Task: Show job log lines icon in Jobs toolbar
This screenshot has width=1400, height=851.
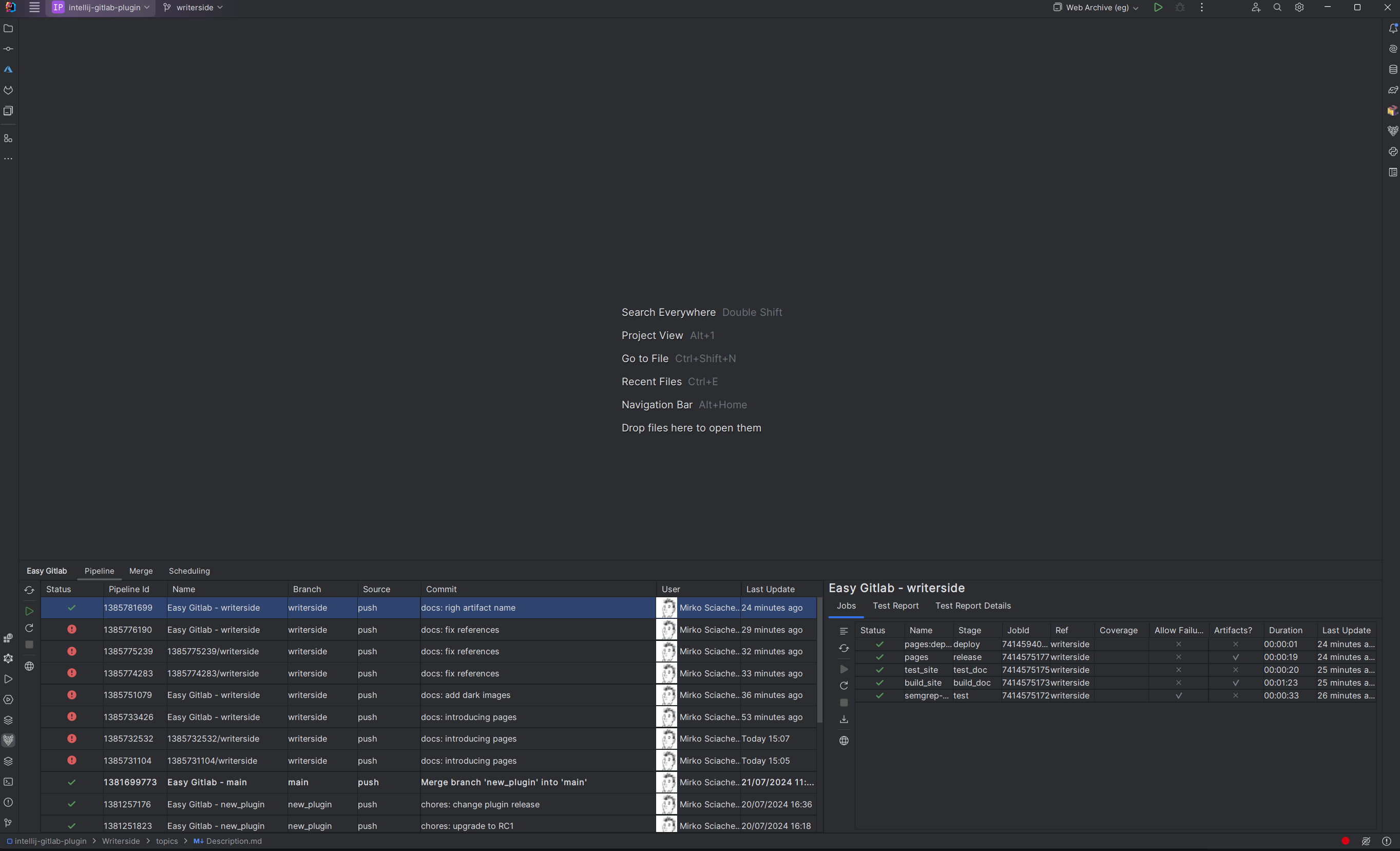Action: (844, 631)
